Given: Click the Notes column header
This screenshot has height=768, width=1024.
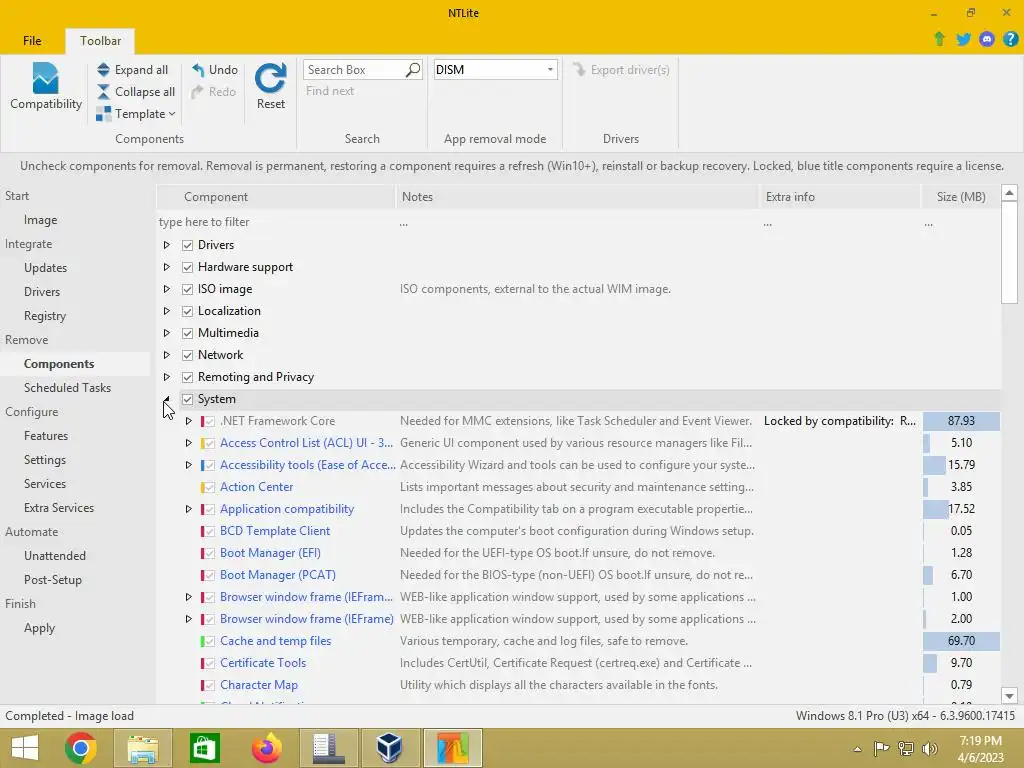Looking at the screenshot, I should tap(577, 197).
